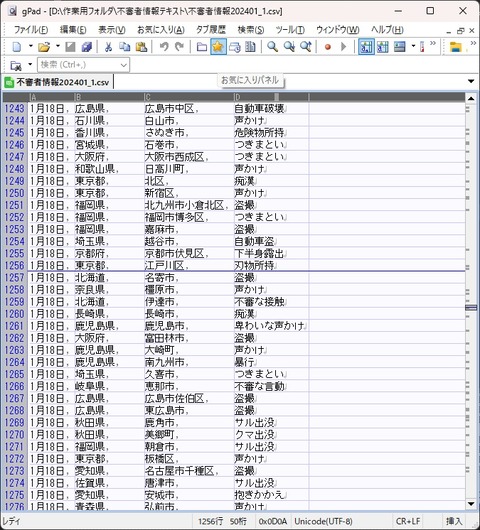Click the CR+LF line ending indicator
The image size is (480, 530).
(x=408, y=521)
